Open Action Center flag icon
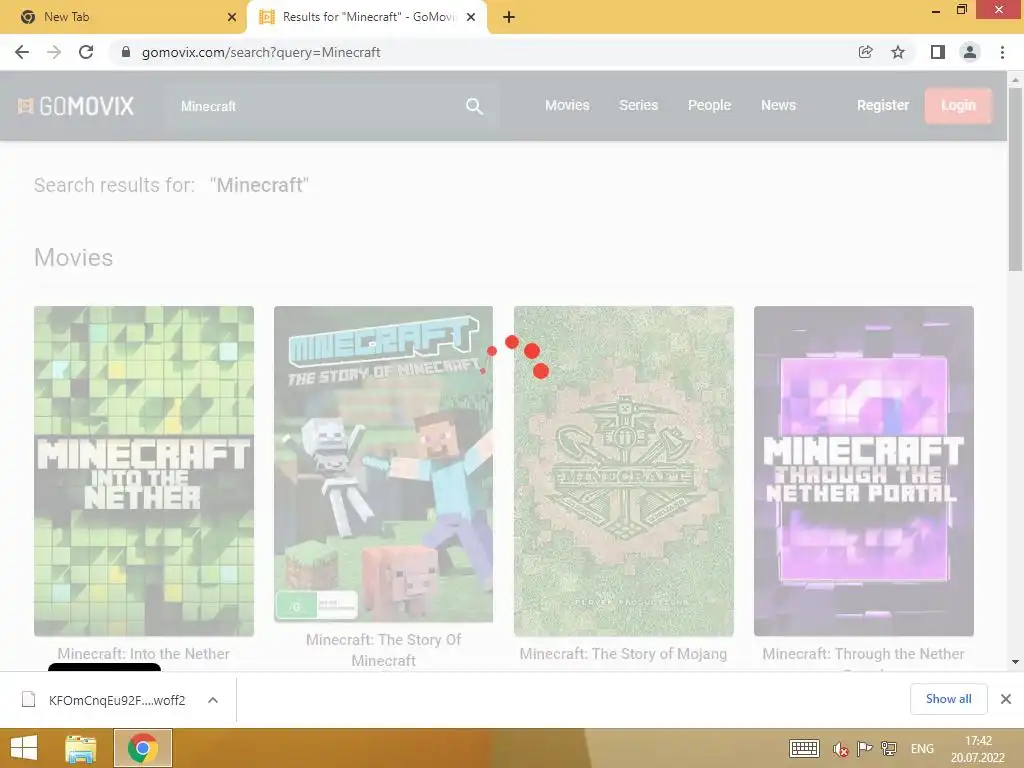Screen dimensions: 1024x768 [x=864, y=748]
